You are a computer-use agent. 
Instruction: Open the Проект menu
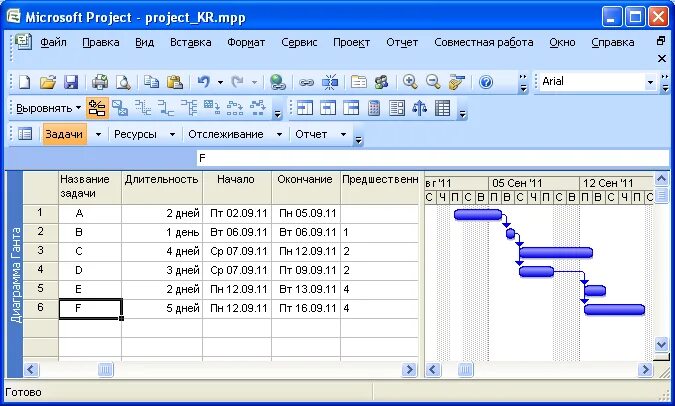pos(351,42)
